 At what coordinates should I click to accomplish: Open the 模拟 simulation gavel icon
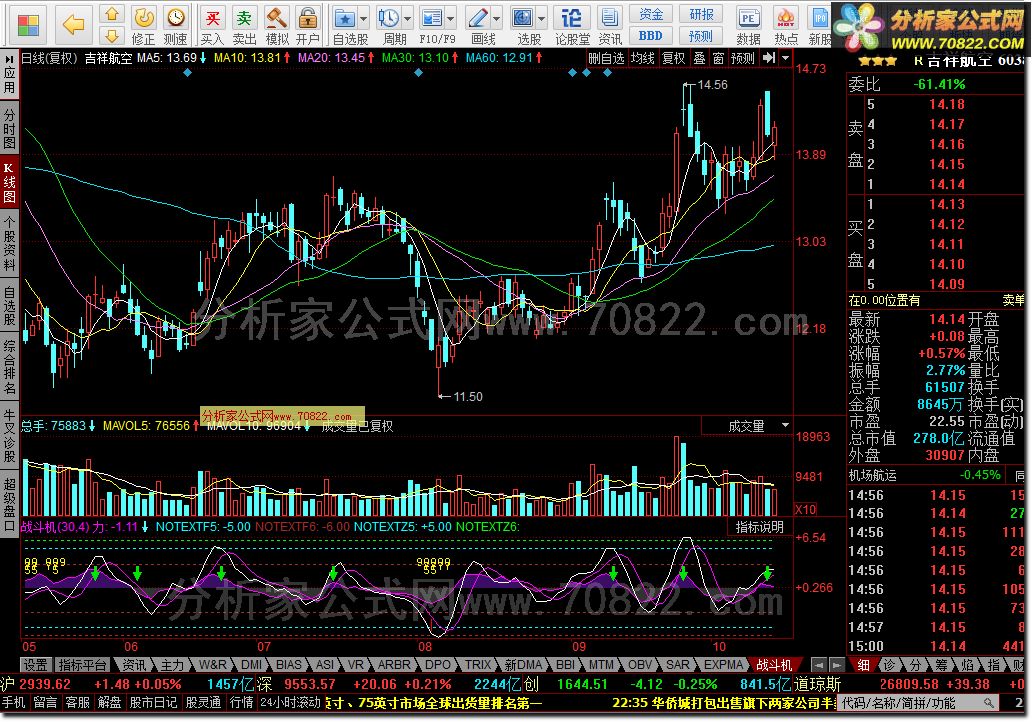click(277, 25)
